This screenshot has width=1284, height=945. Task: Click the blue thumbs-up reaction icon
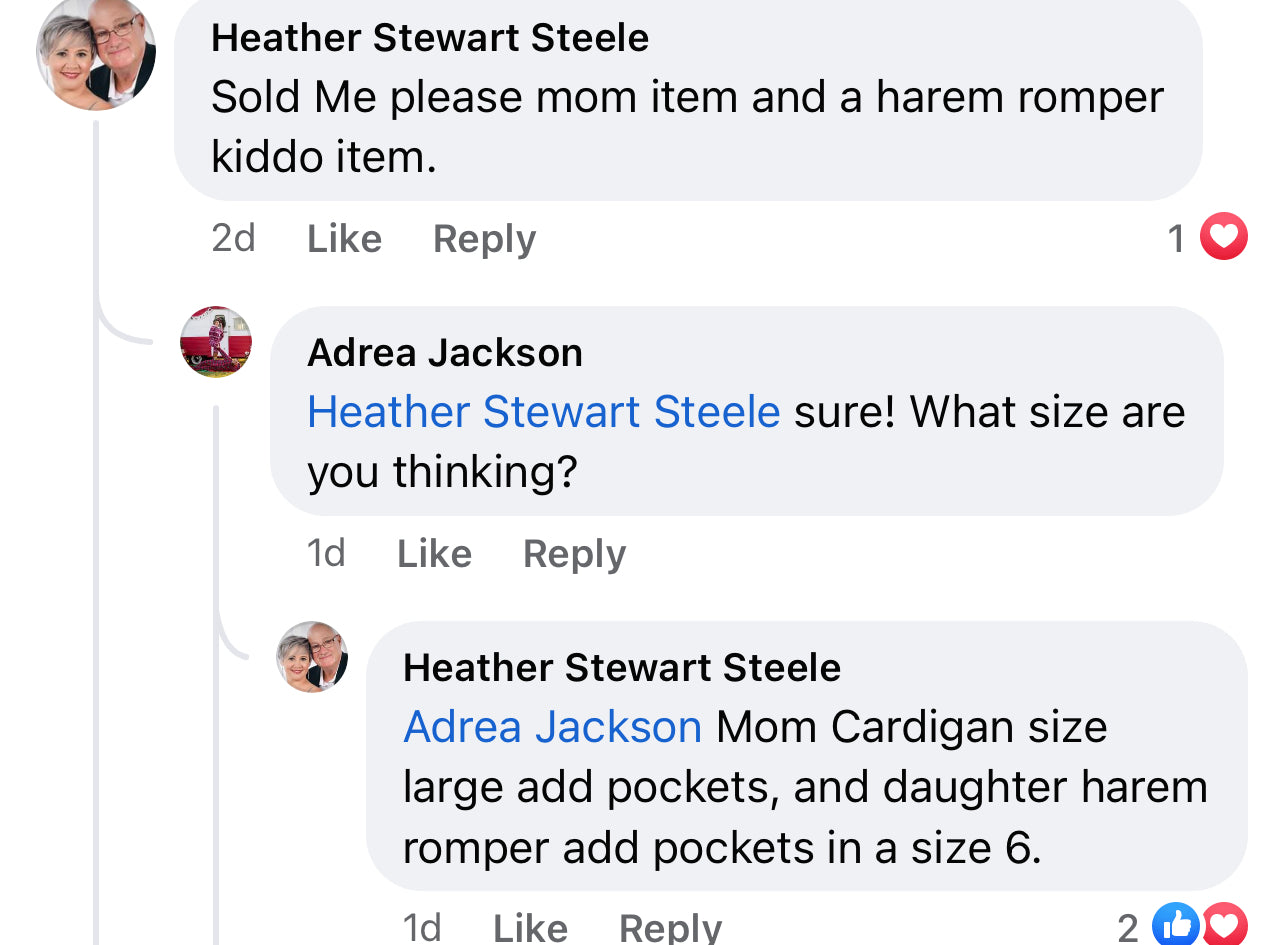1176,924
